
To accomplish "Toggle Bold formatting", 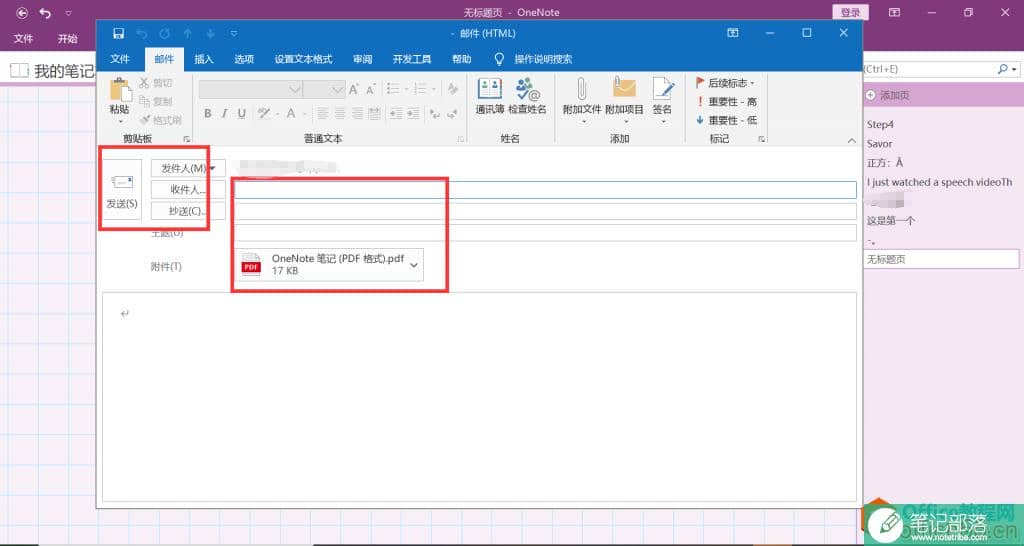I will pyautogui.click(x=208, y=114).
